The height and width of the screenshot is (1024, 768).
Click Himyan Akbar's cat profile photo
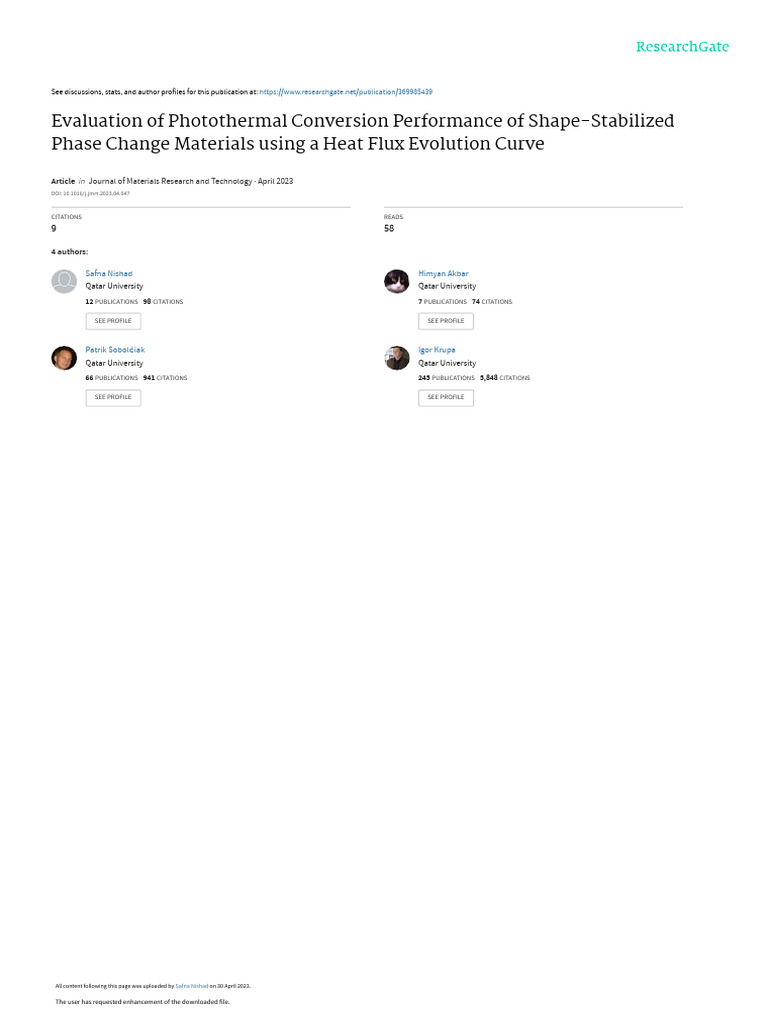click(x=396, y=281)
